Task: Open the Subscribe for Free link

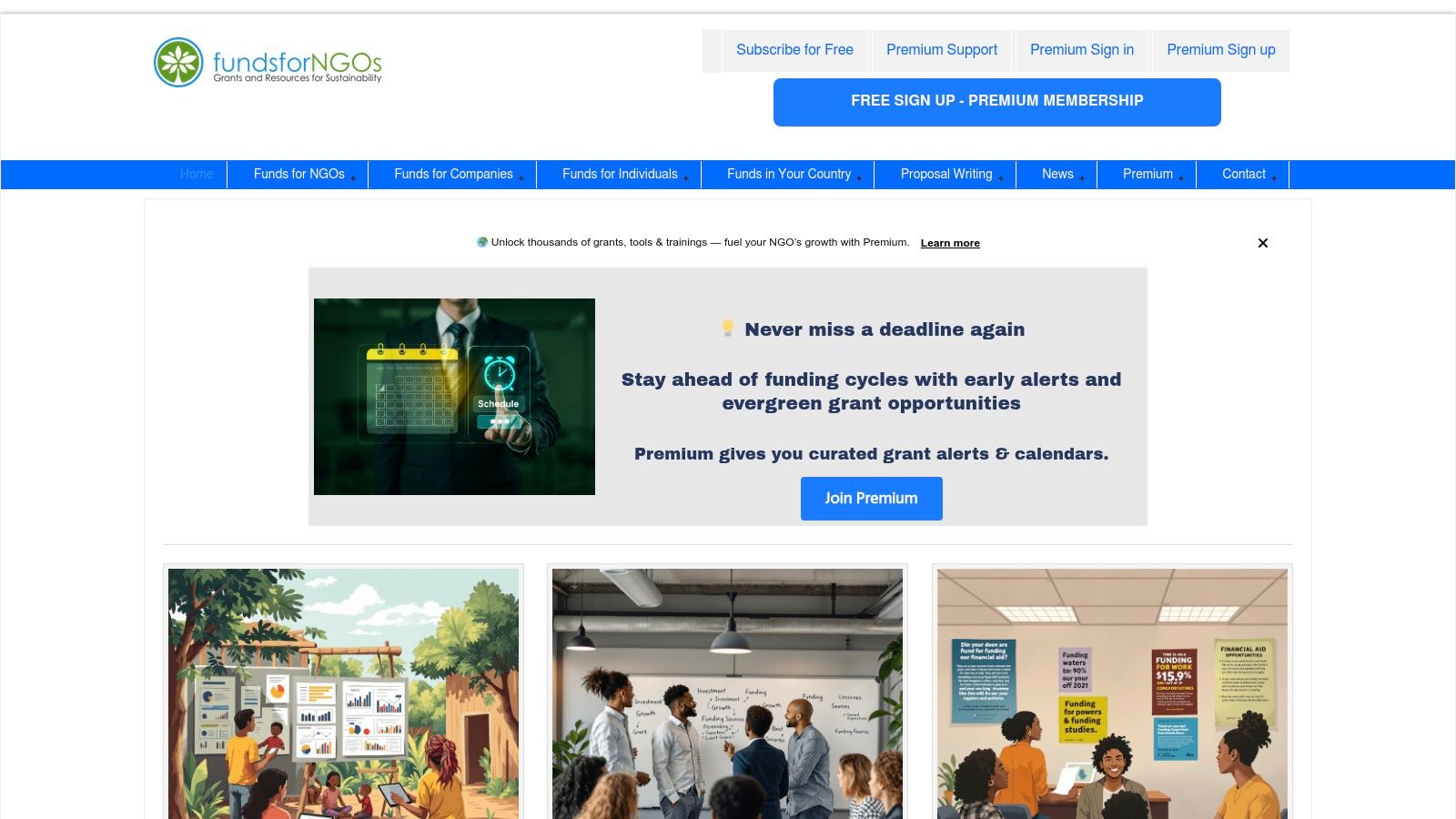Action: click(x=794, y=50)
